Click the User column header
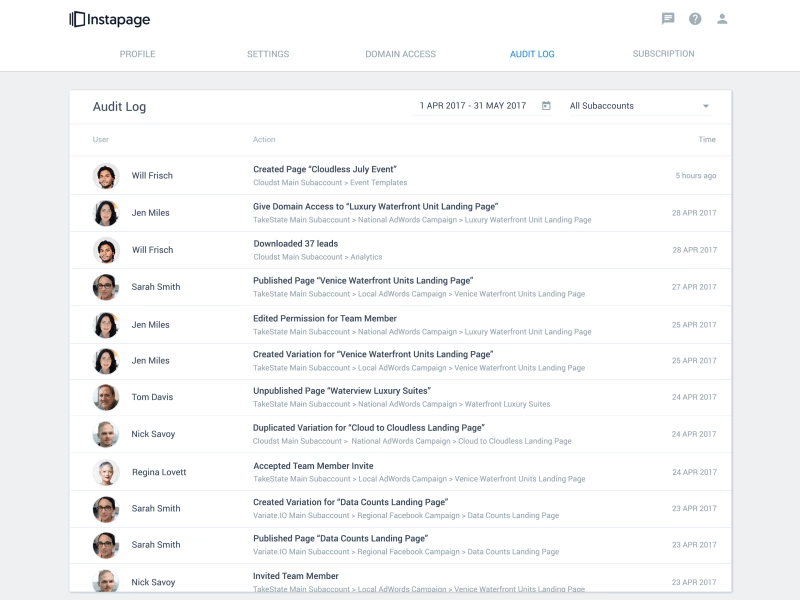 click(x=101, y=139)
